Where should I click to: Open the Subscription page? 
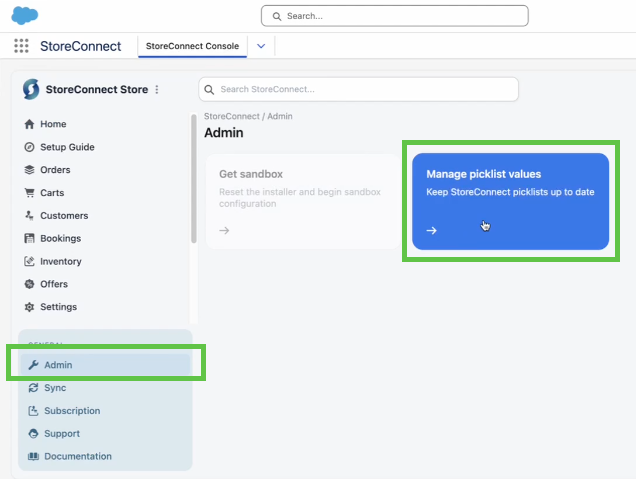(x=72, y=411)
